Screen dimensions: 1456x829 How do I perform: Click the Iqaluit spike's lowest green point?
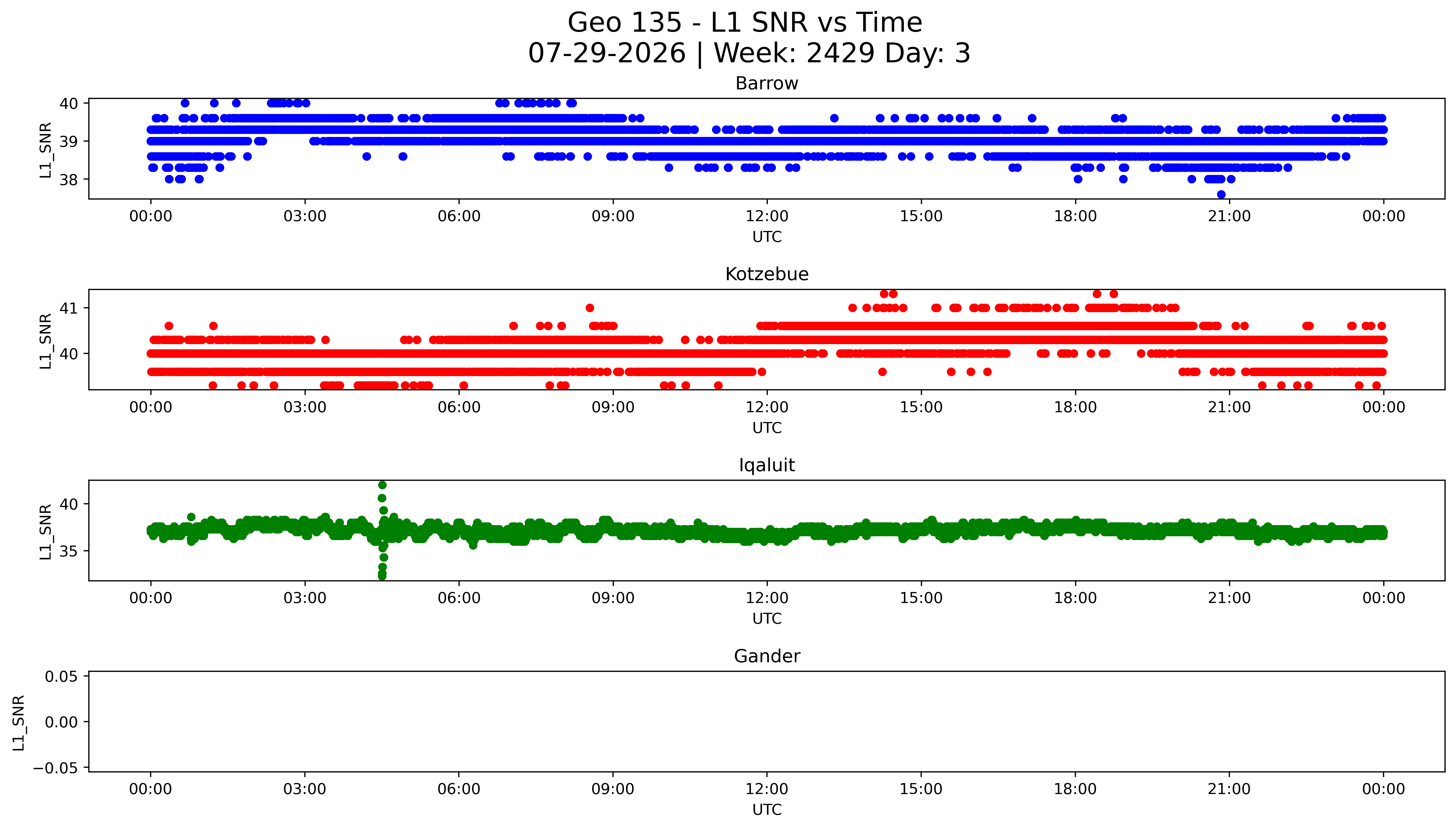coord(382,576)
